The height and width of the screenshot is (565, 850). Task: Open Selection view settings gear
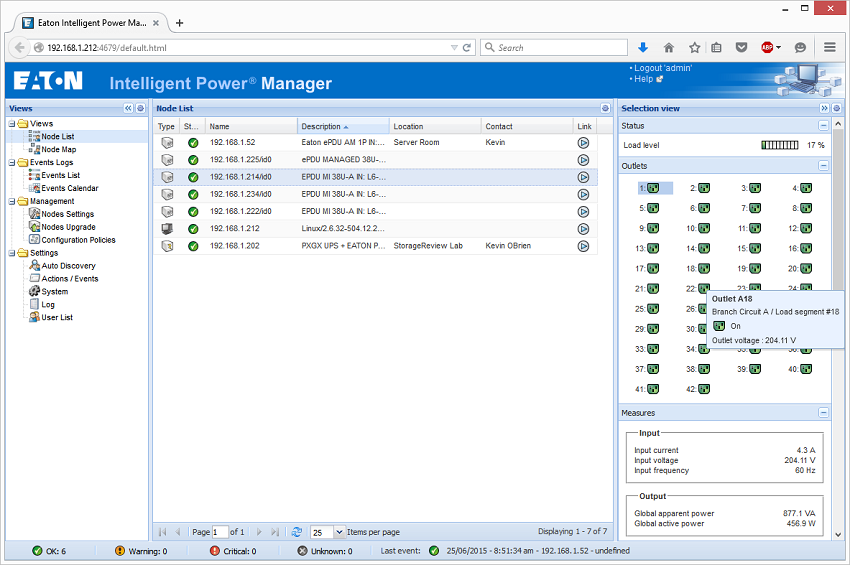[x=836, y=108]
